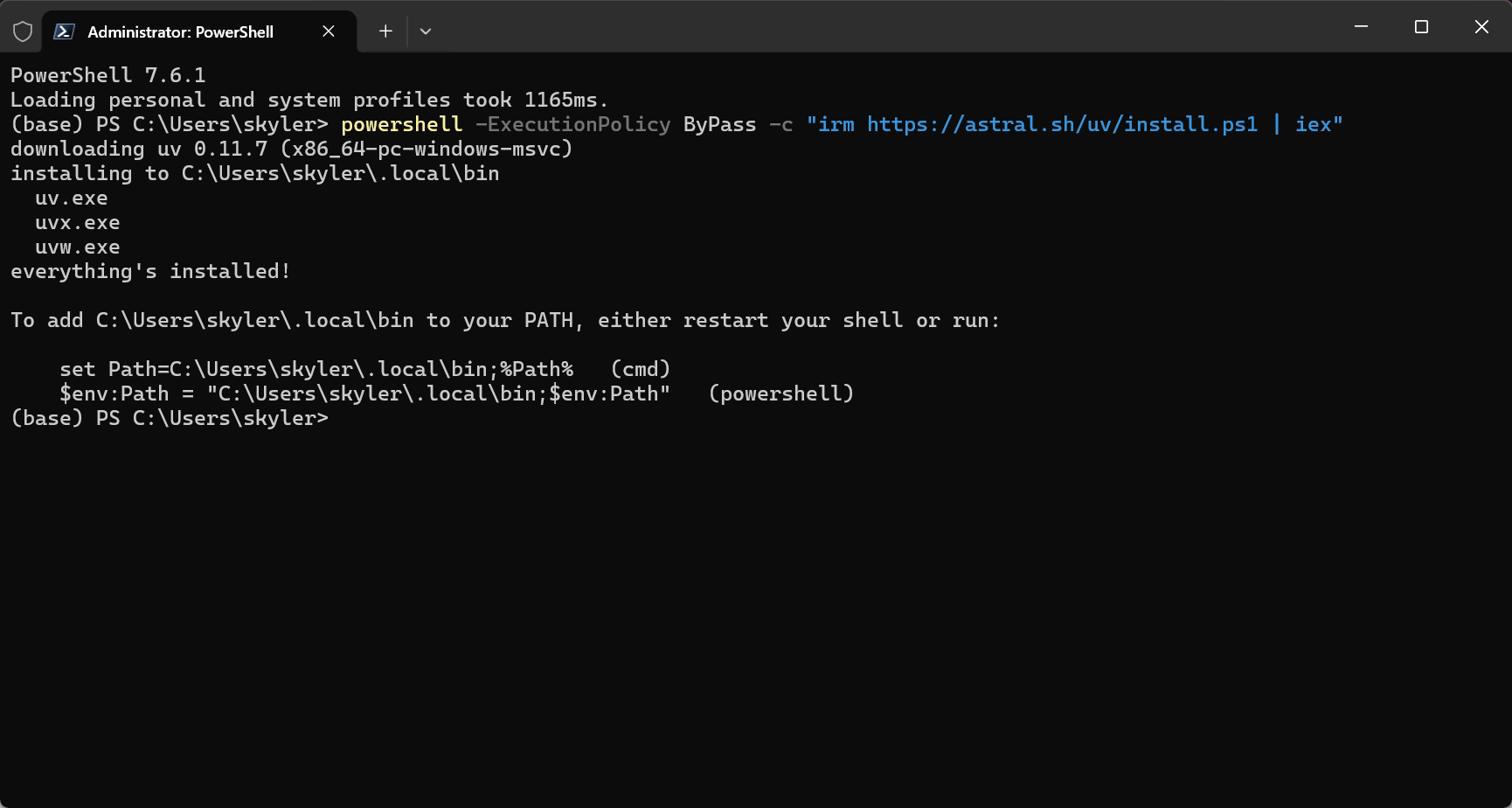1512x808 pixels.
Task: Open a new tab with the plus button
Action: click(385, 31)
